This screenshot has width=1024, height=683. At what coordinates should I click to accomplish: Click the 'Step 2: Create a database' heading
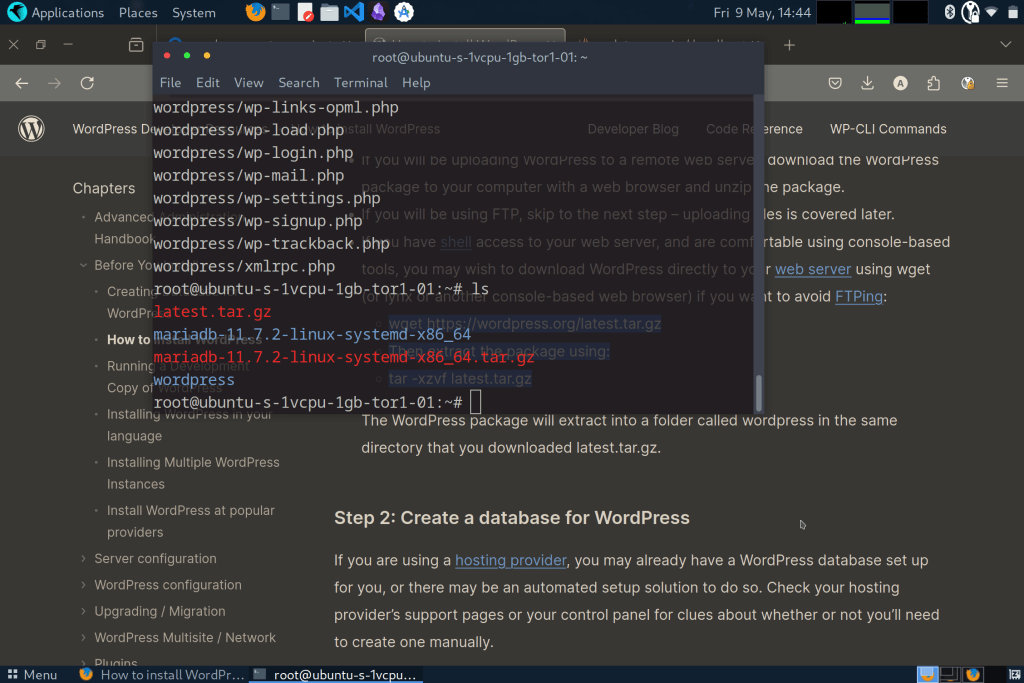(x=511, y=518)
